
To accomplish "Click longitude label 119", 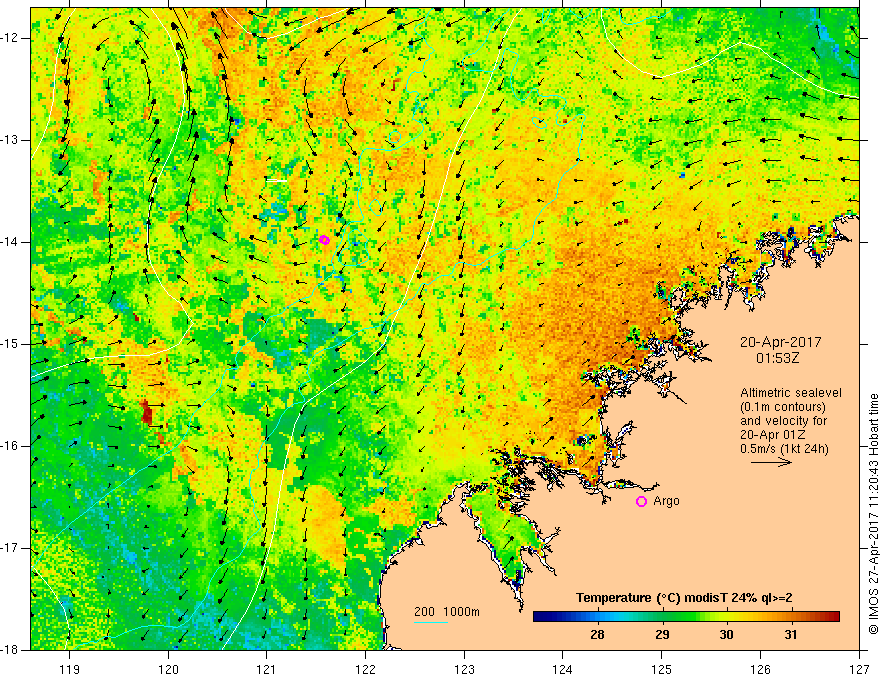I will coord(70,669).
